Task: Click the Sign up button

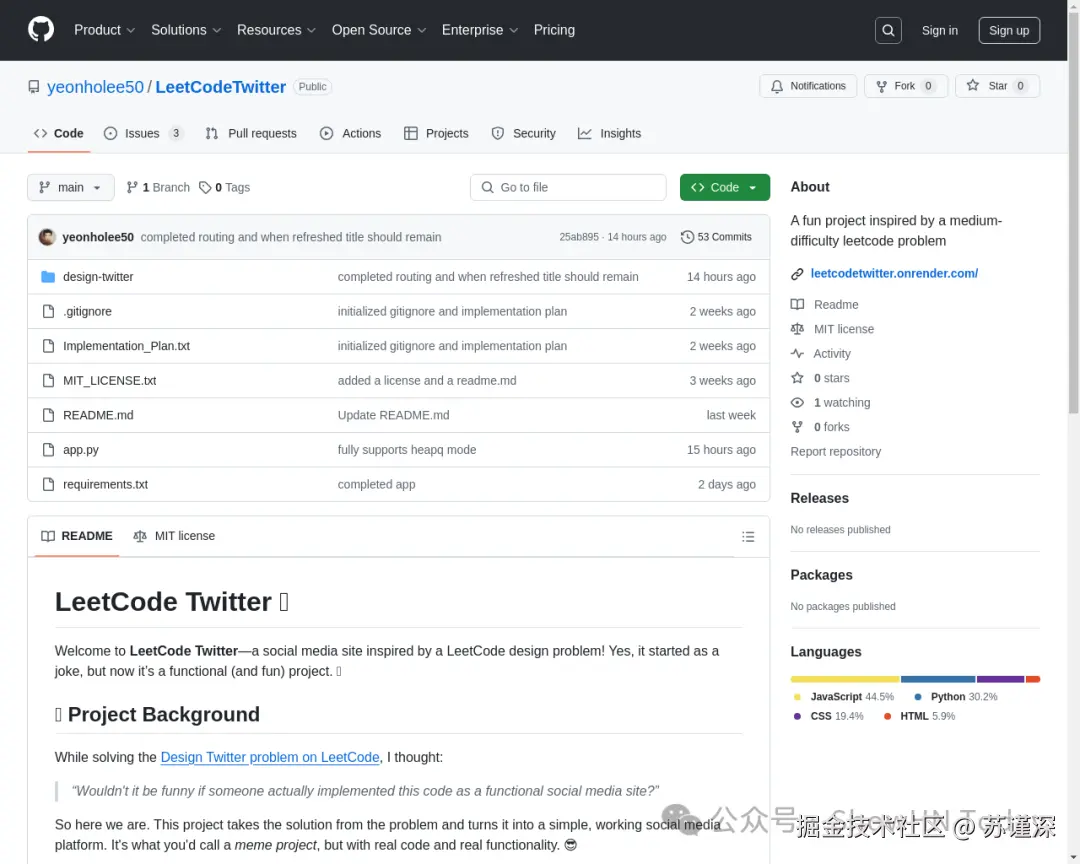Action: pos(1009,30)
